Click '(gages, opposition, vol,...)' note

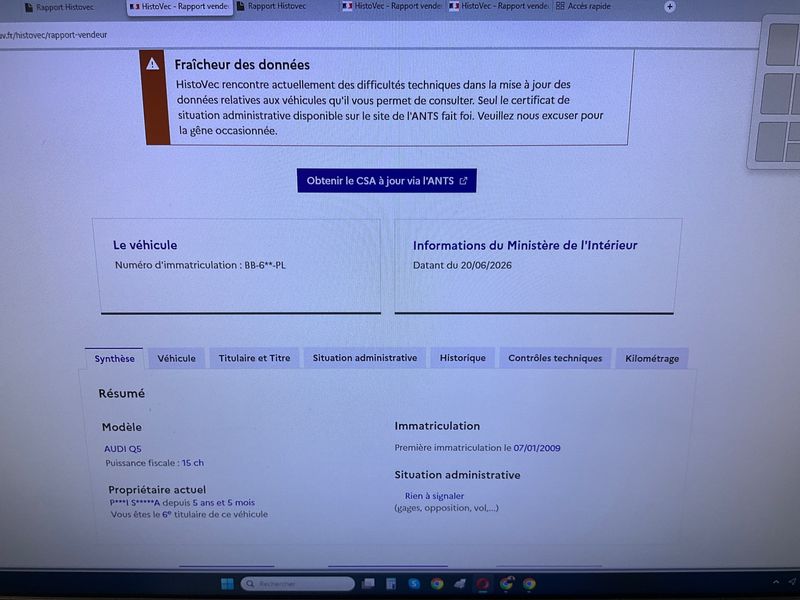tap(446, 508)
